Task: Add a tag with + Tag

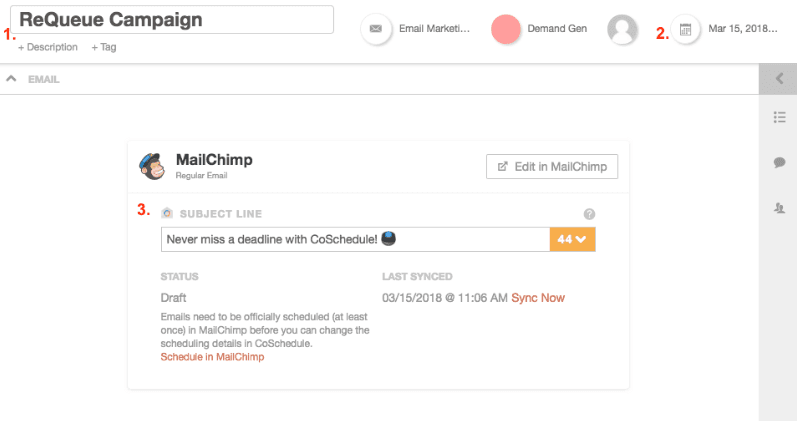Action: 104,47
